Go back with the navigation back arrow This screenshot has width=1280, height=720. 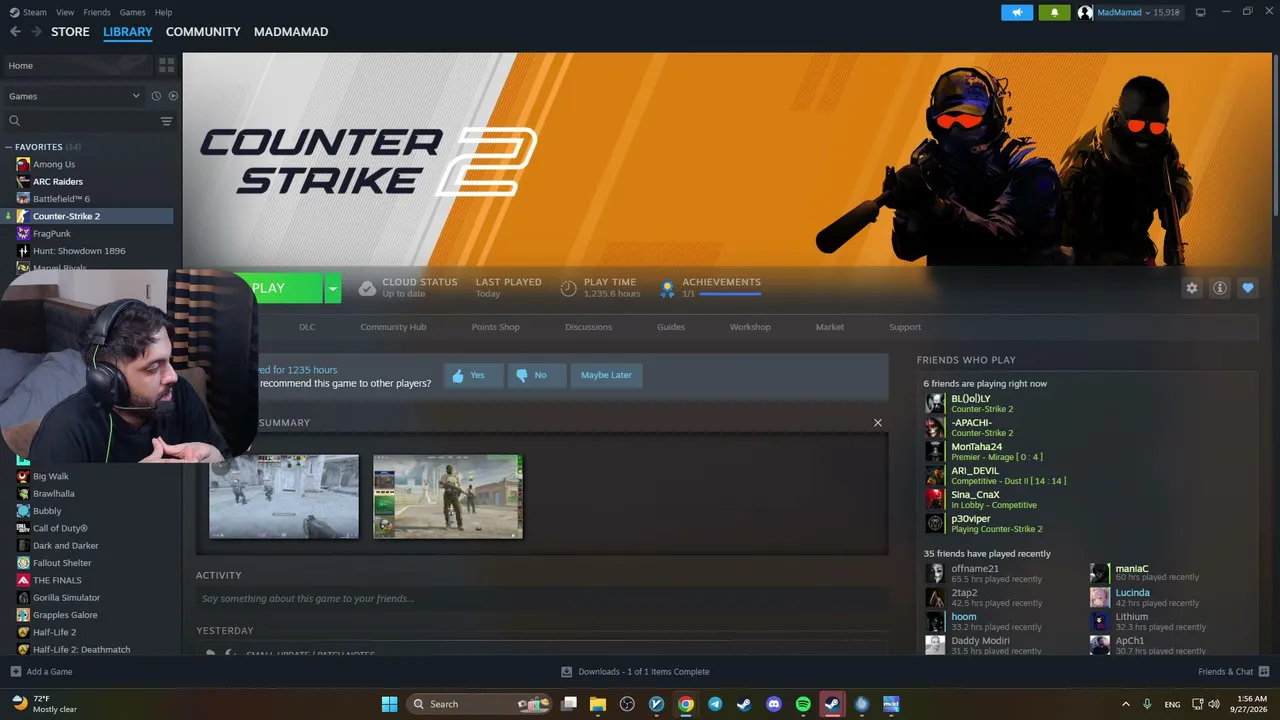pyautogui.click(x=15, y=32)
